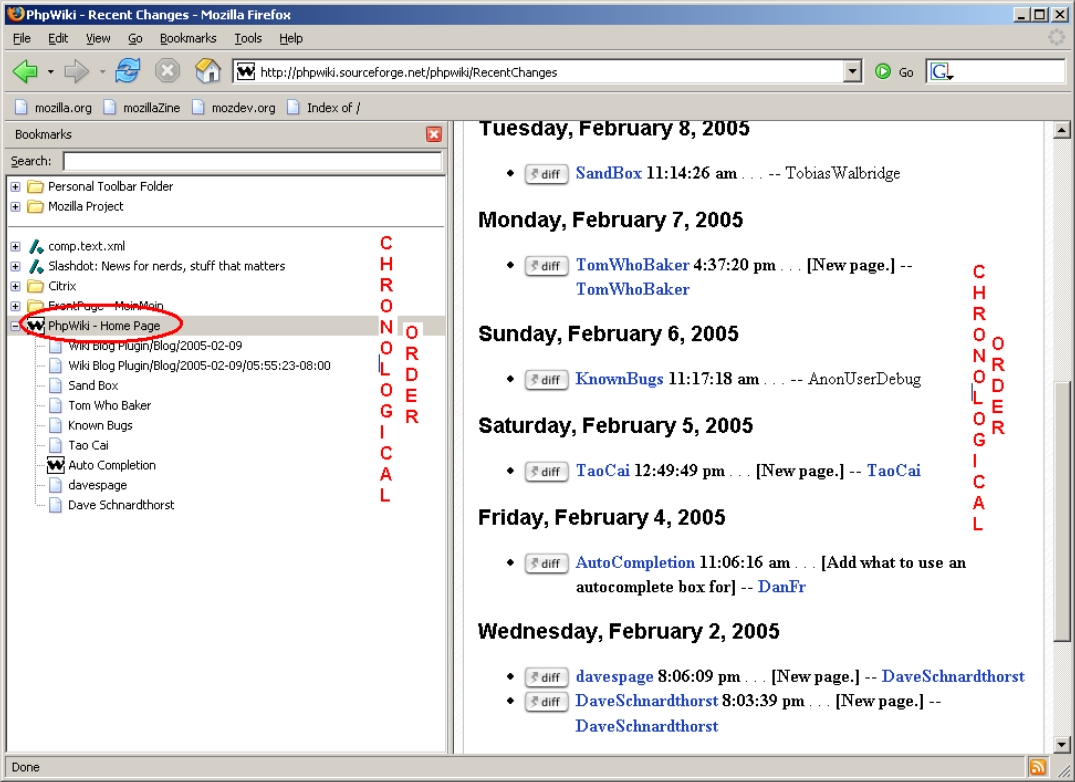The width and height of the screenshot is (1075, 782).
Task: Open the davespage link
Action: coord(614,676)
